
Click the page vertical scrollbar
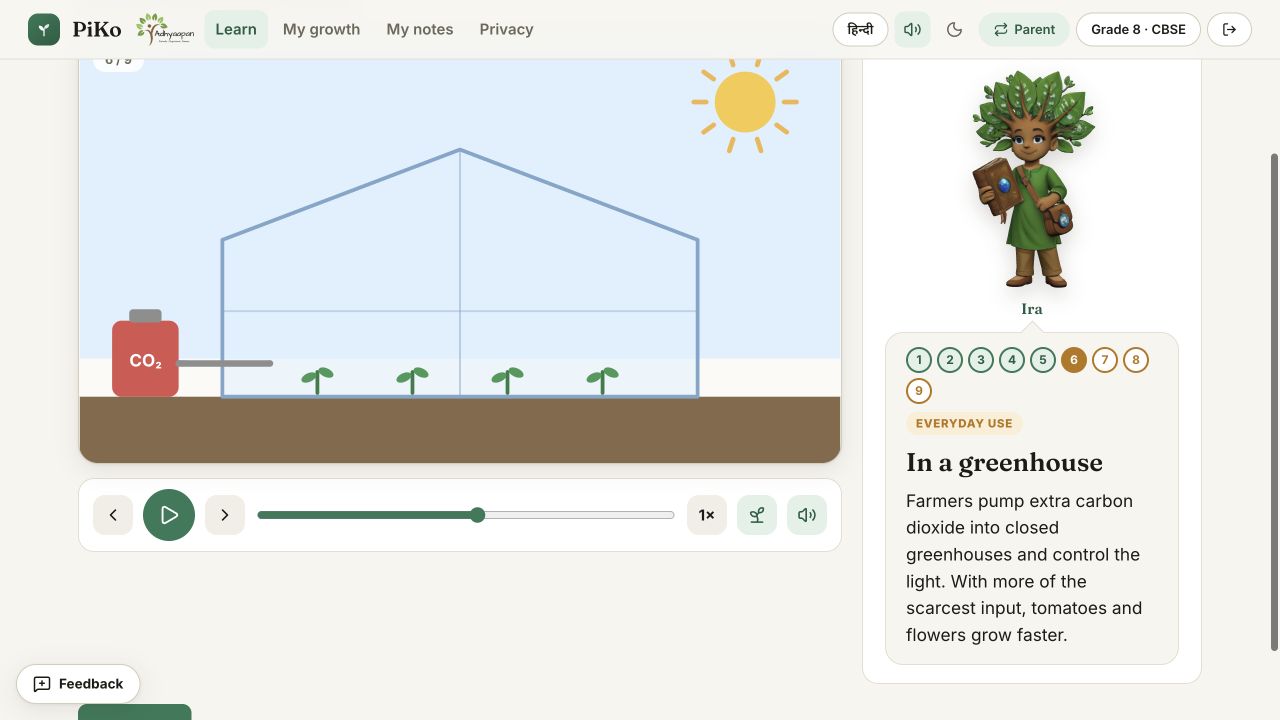[x=1274, y=400]
